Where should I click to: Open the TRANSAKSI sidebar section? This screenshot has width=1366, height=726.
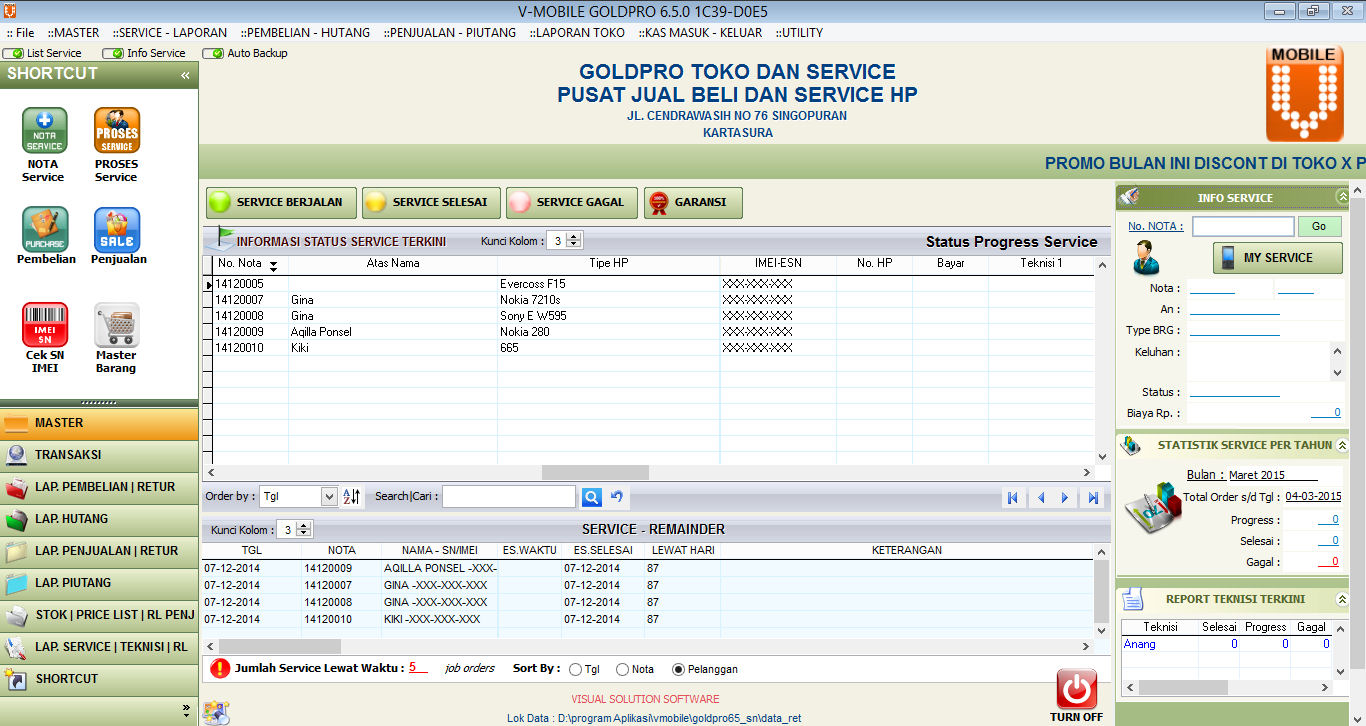pos(99,455)
